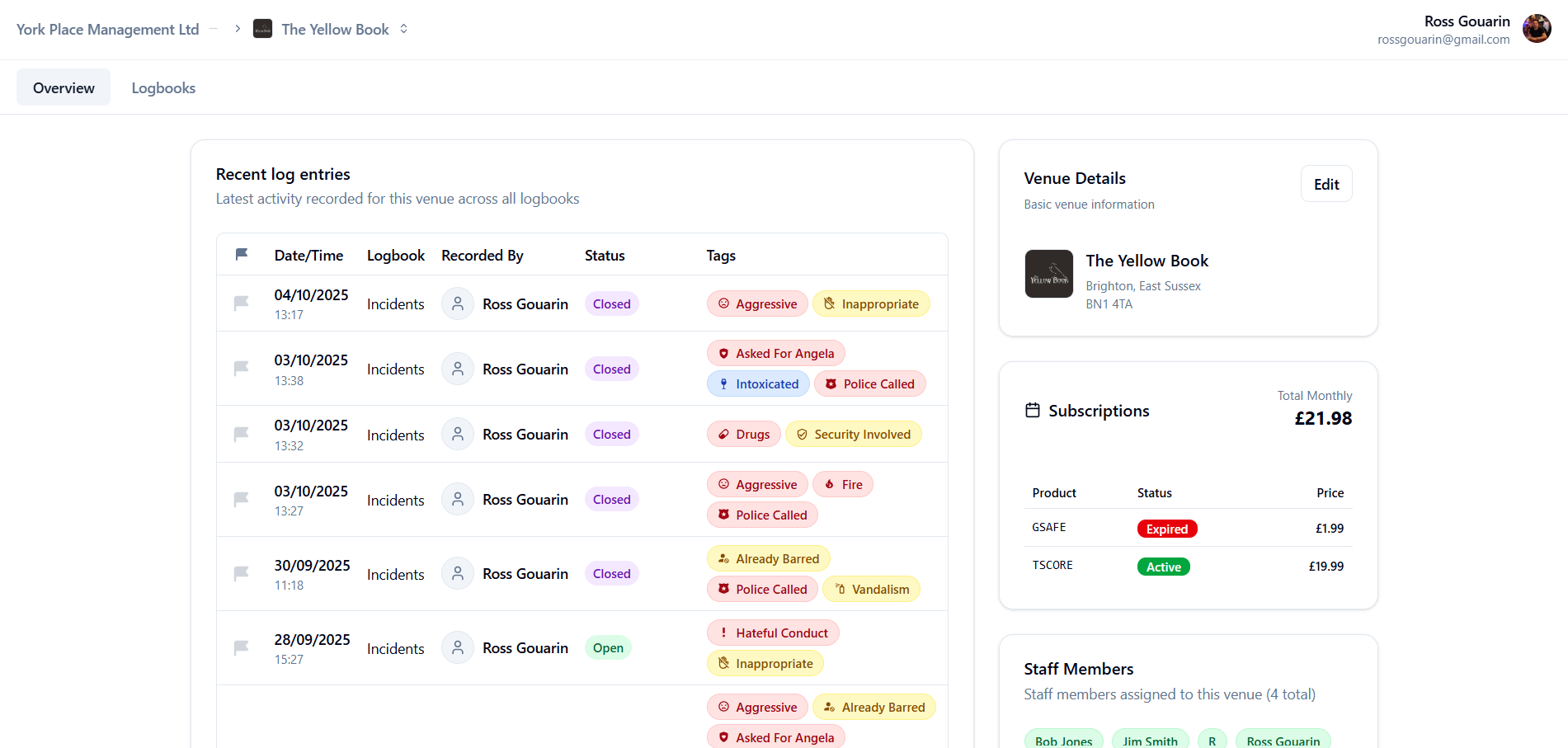Click the Expired badge for GSAFE

[x=1166, y=528]
